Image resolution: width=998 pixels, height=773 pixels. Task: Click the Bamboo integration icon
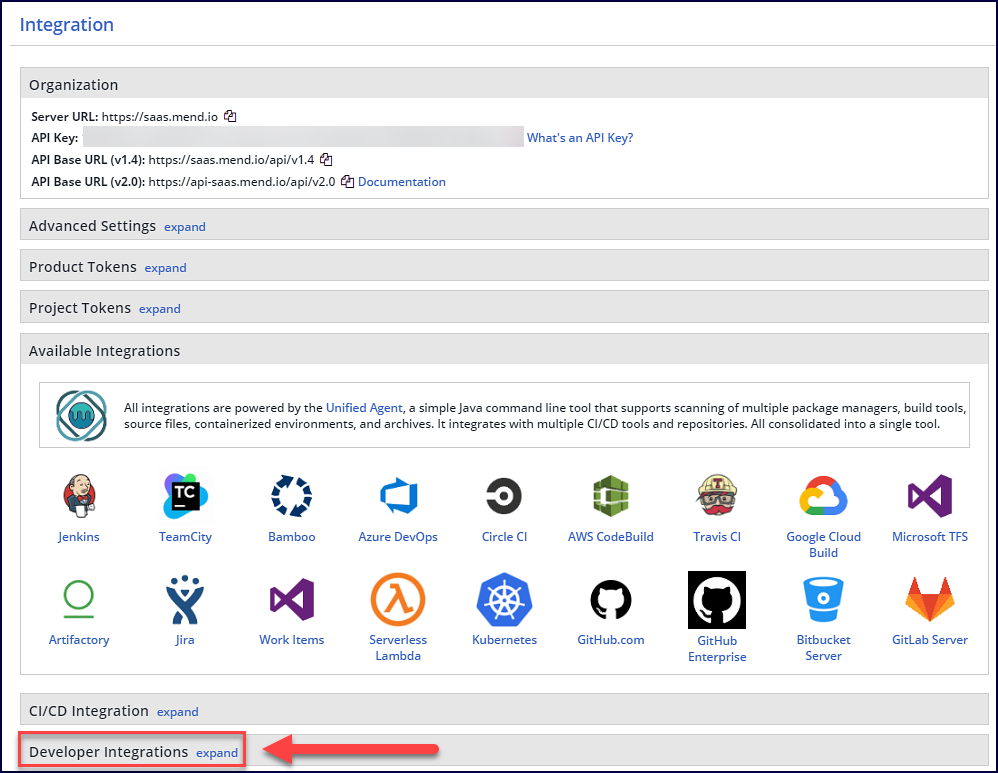(291, 496)
